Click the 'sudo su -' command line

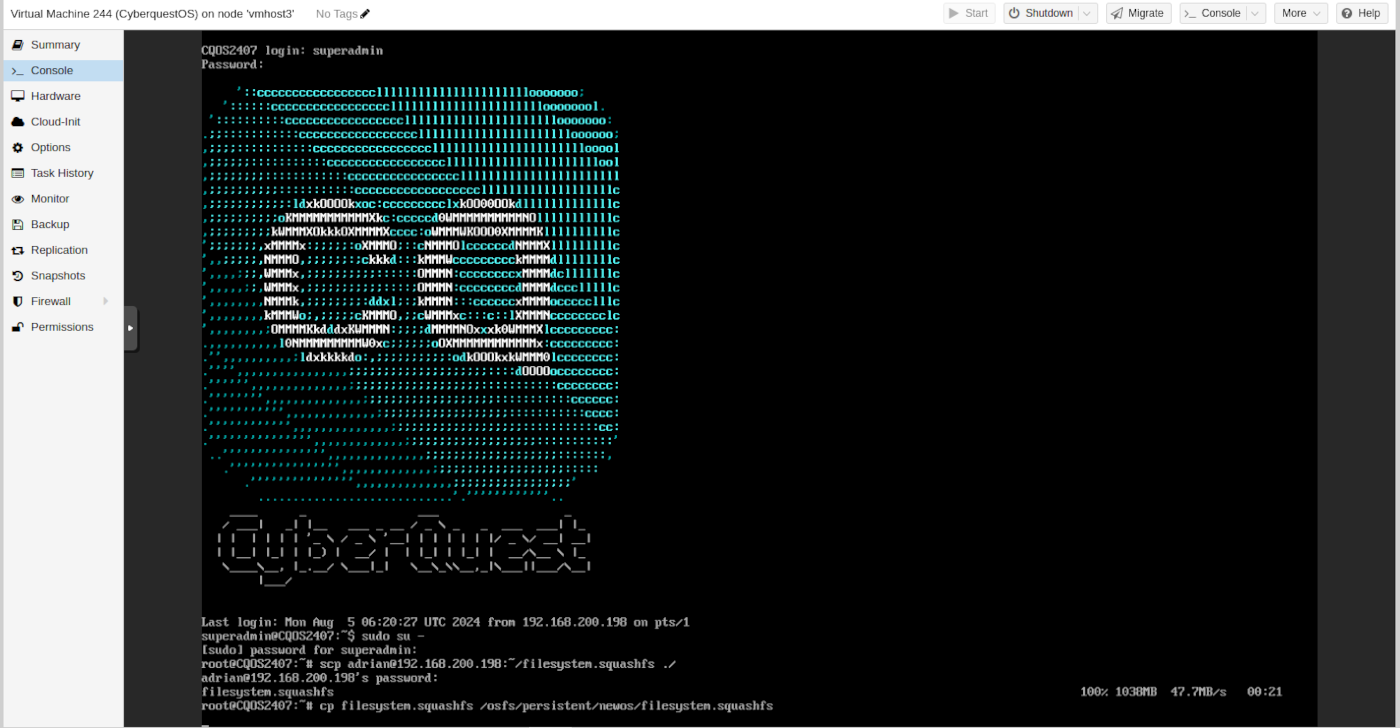314,636
